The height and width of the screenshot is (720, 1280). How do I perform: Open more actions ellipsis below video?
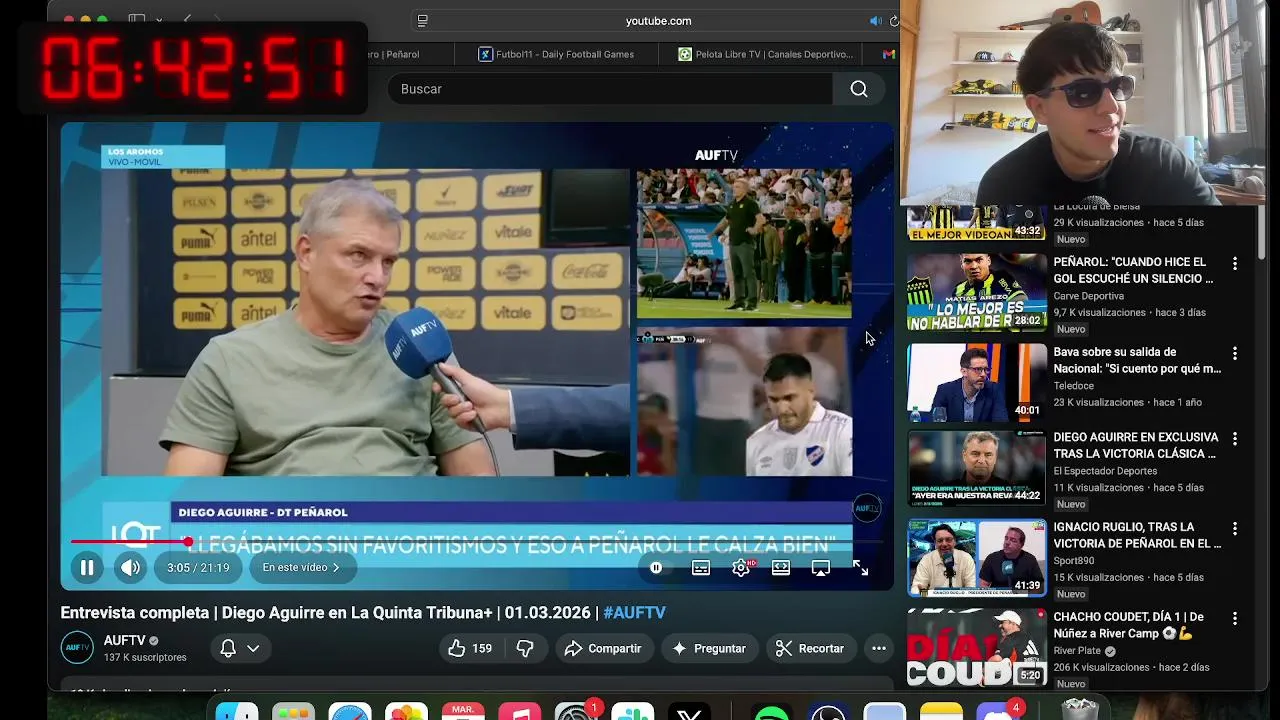tap(879, 648)
